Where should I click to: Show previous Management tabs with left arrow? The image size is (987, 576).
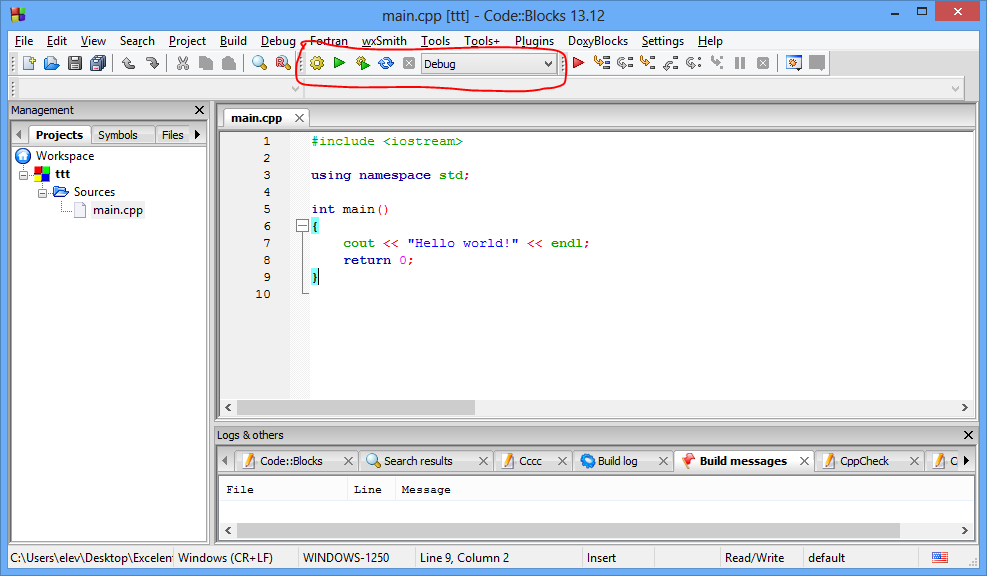click(19, 134)
